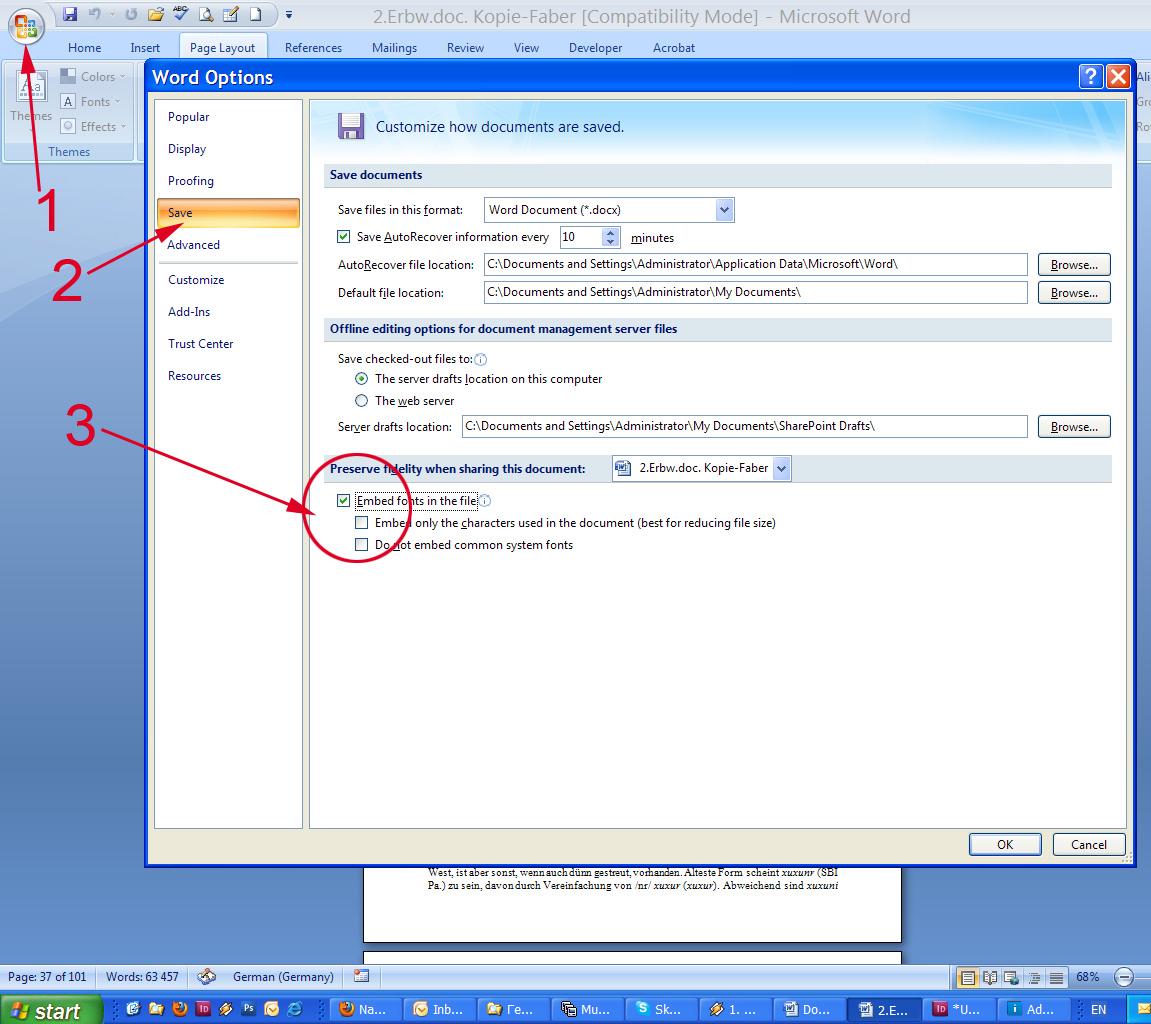This screenshot has width=1151, height=1024.
Task: Click the zoom out minus button
Action: point(1124,977)
